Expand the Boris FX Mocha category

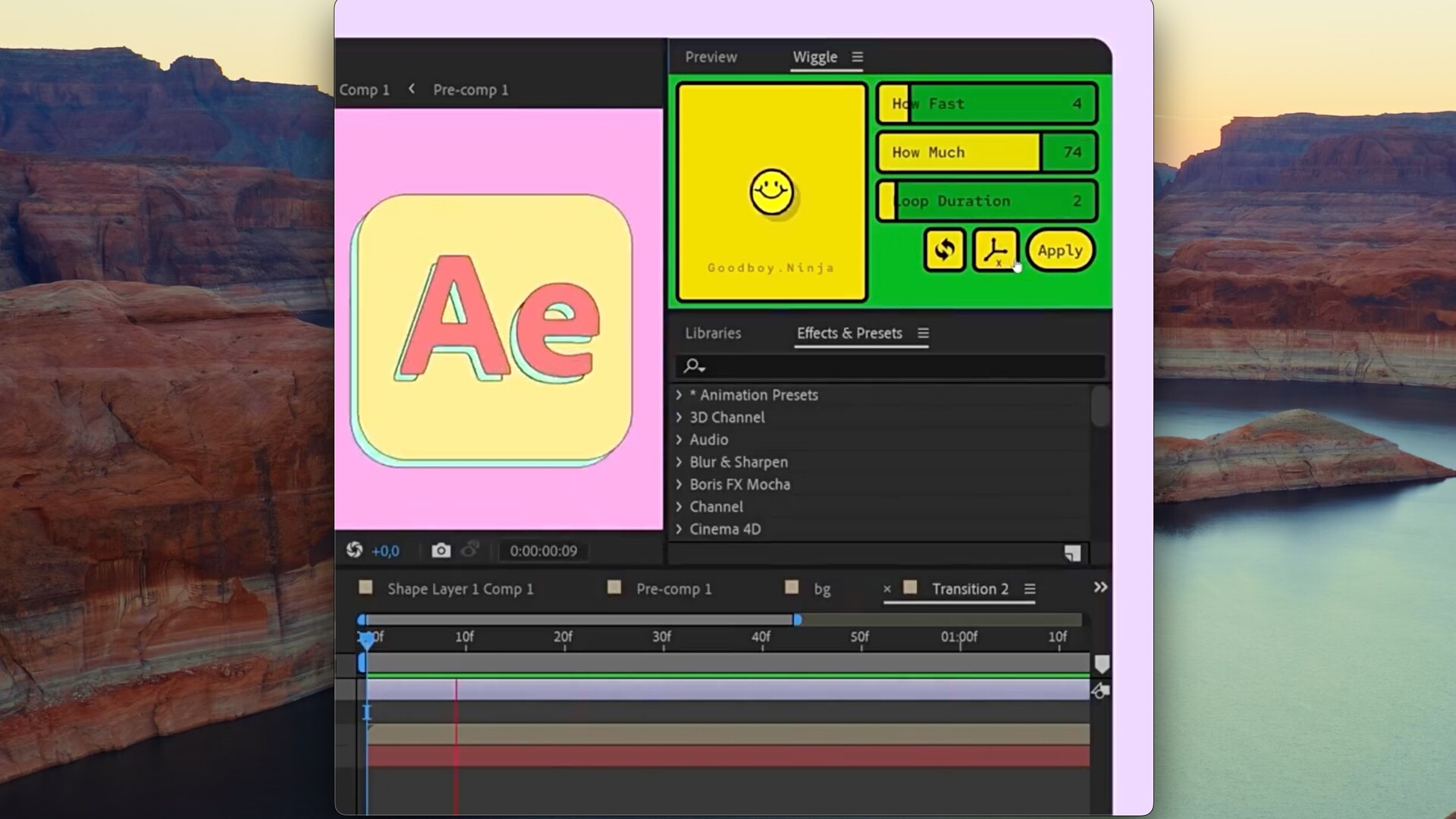pos(679,484)
